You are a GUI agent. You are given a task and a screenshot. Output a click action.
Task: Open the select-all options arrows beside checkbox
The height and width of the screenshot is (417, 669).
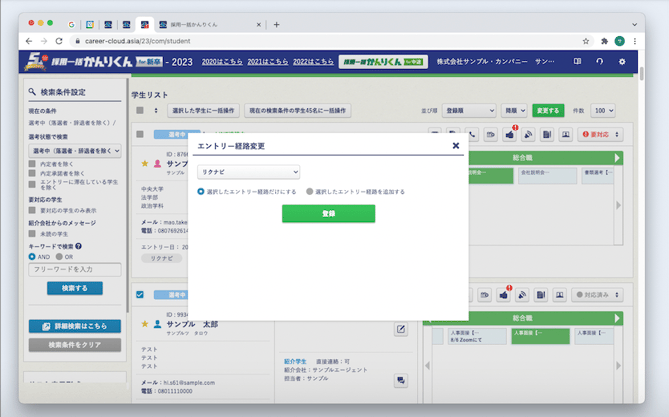[156, 111]
